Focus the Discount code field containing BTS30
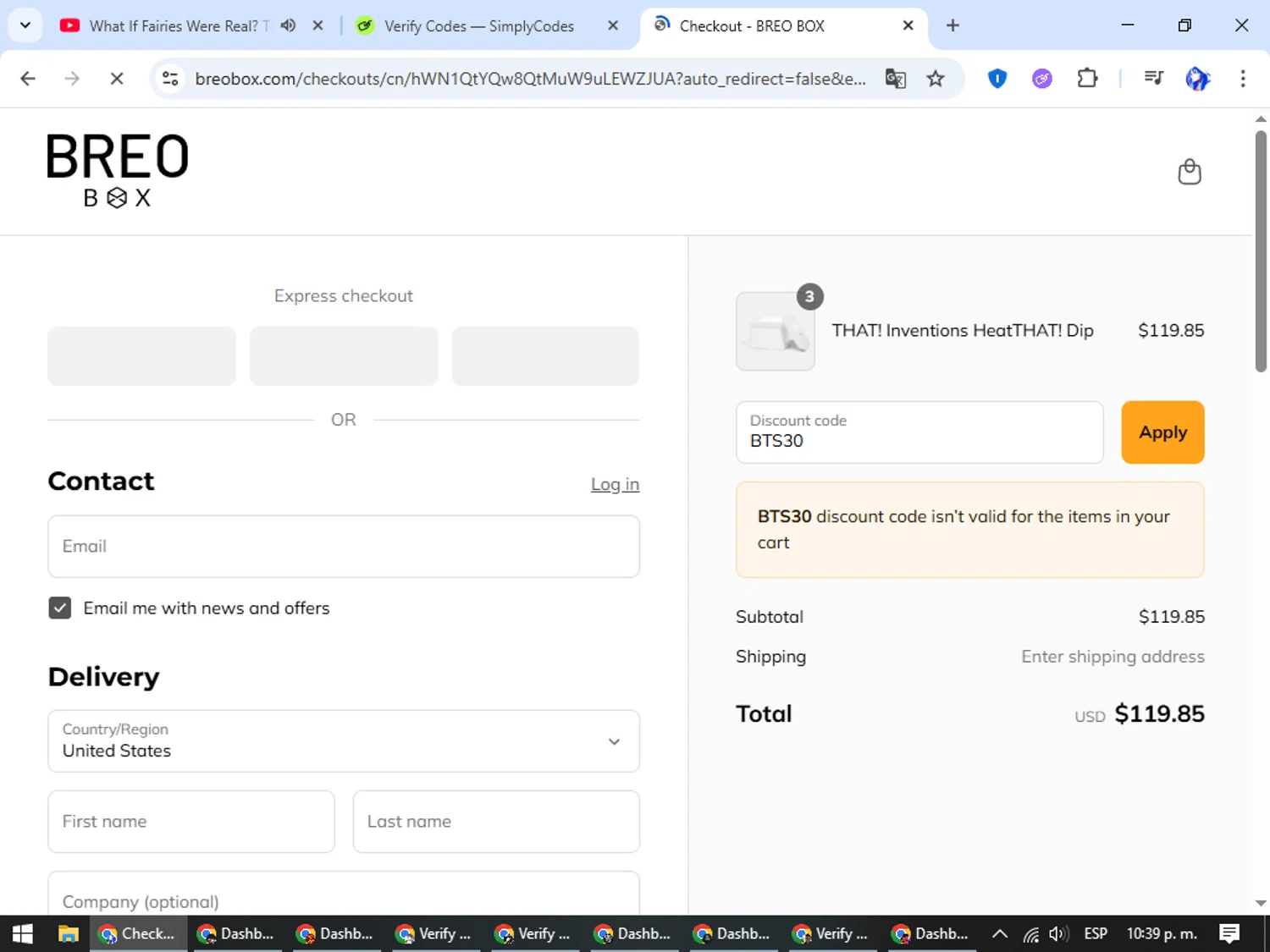The height and width of the screenshot is (952, 1270). tap(919, 432)
